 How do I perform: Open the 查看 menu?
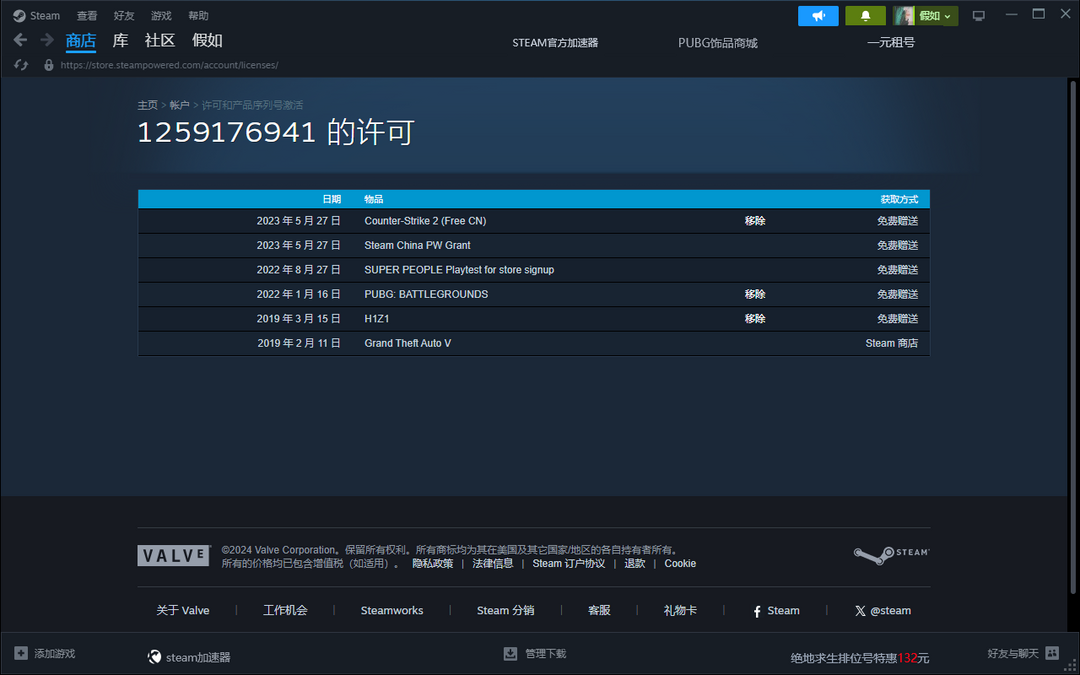point(87,16)
